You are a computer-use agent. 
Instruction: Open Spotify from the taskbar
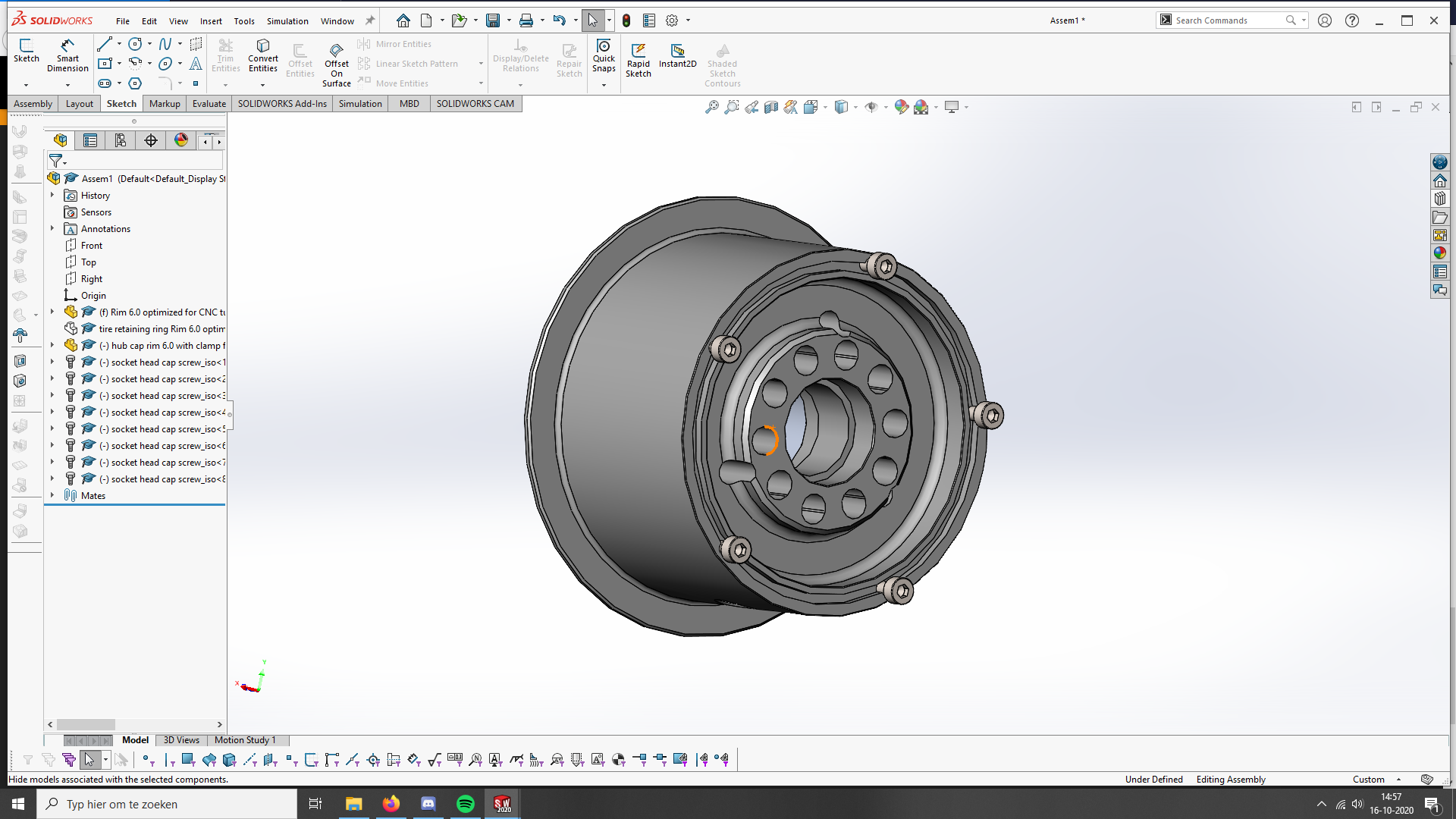tap(466, 804)
